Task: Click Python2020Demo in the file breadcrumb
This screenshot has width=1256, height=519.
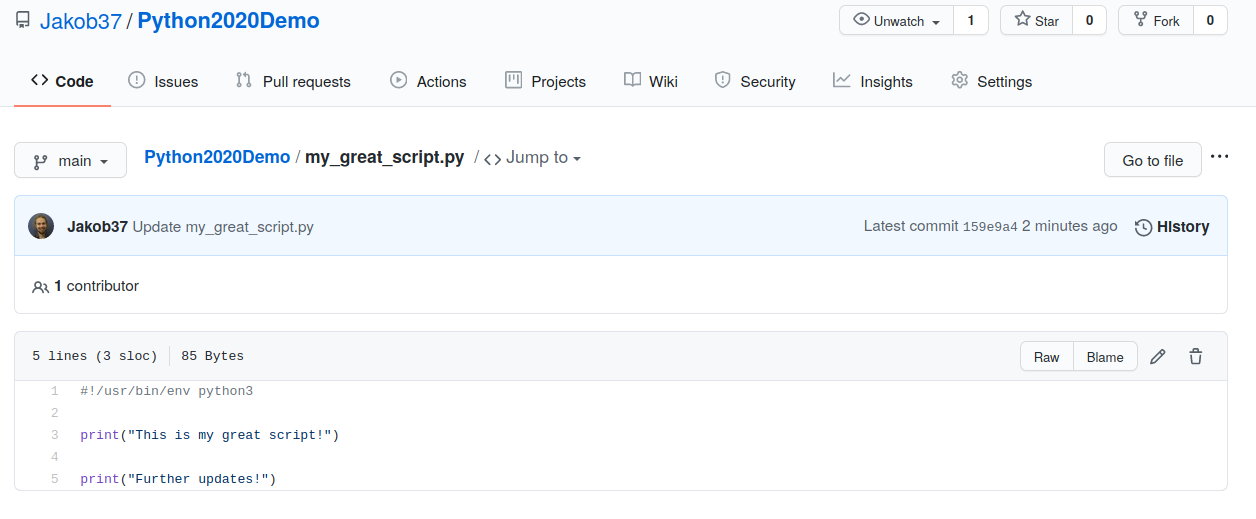Action: point(217,157)
